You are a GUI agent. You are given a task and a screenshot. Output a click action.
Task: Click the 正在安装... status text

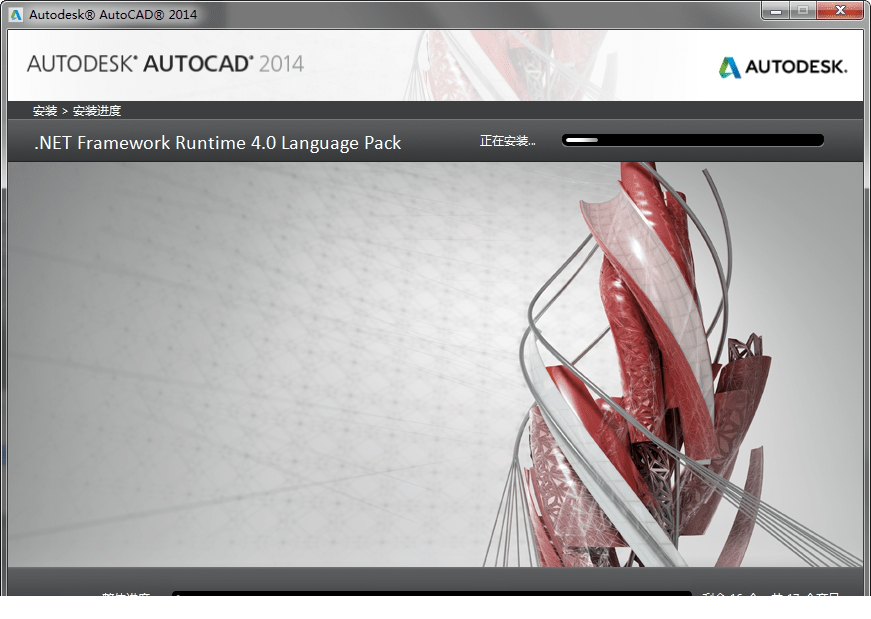[508, 141]
